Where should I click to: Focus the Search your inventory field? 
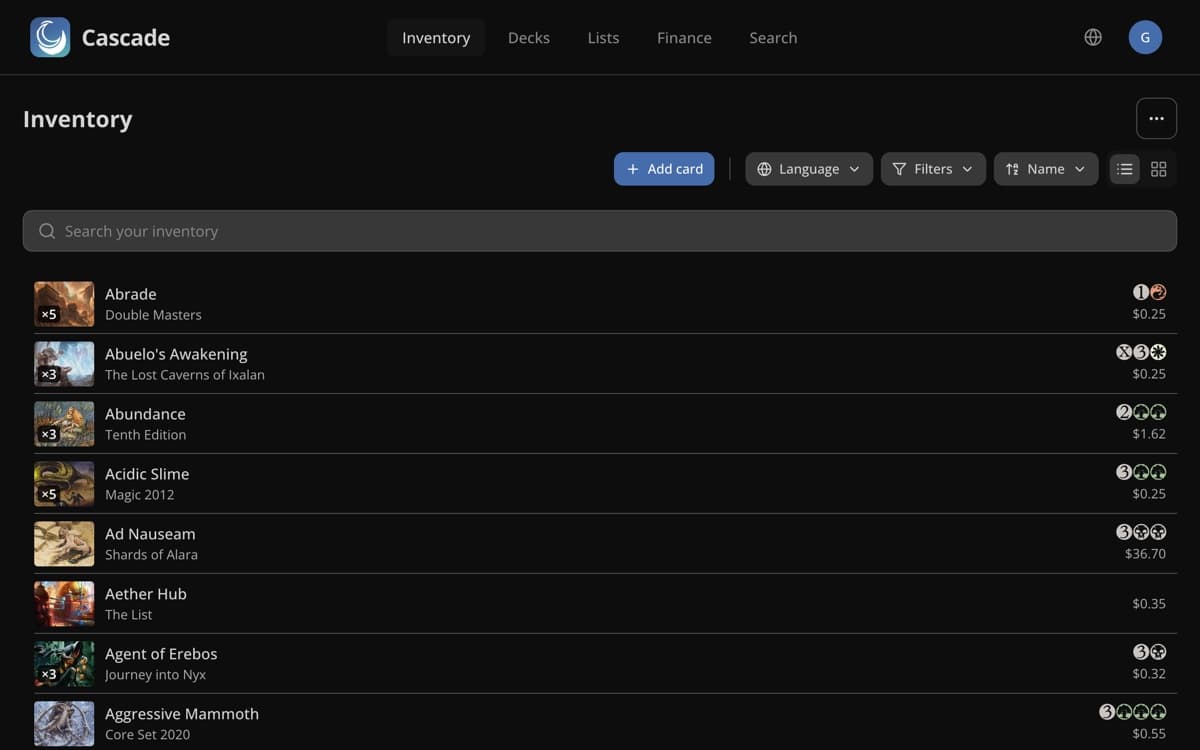point(600,231)
